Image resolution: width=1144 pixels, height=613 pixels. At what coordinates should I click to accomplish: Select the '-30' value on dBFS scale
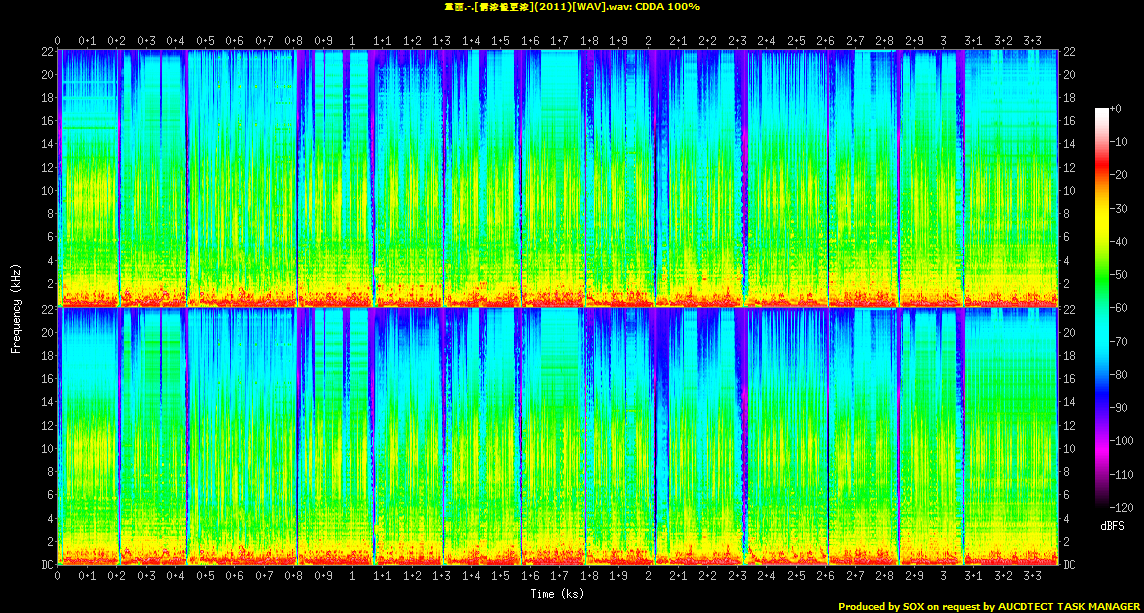click(1118, 208)
